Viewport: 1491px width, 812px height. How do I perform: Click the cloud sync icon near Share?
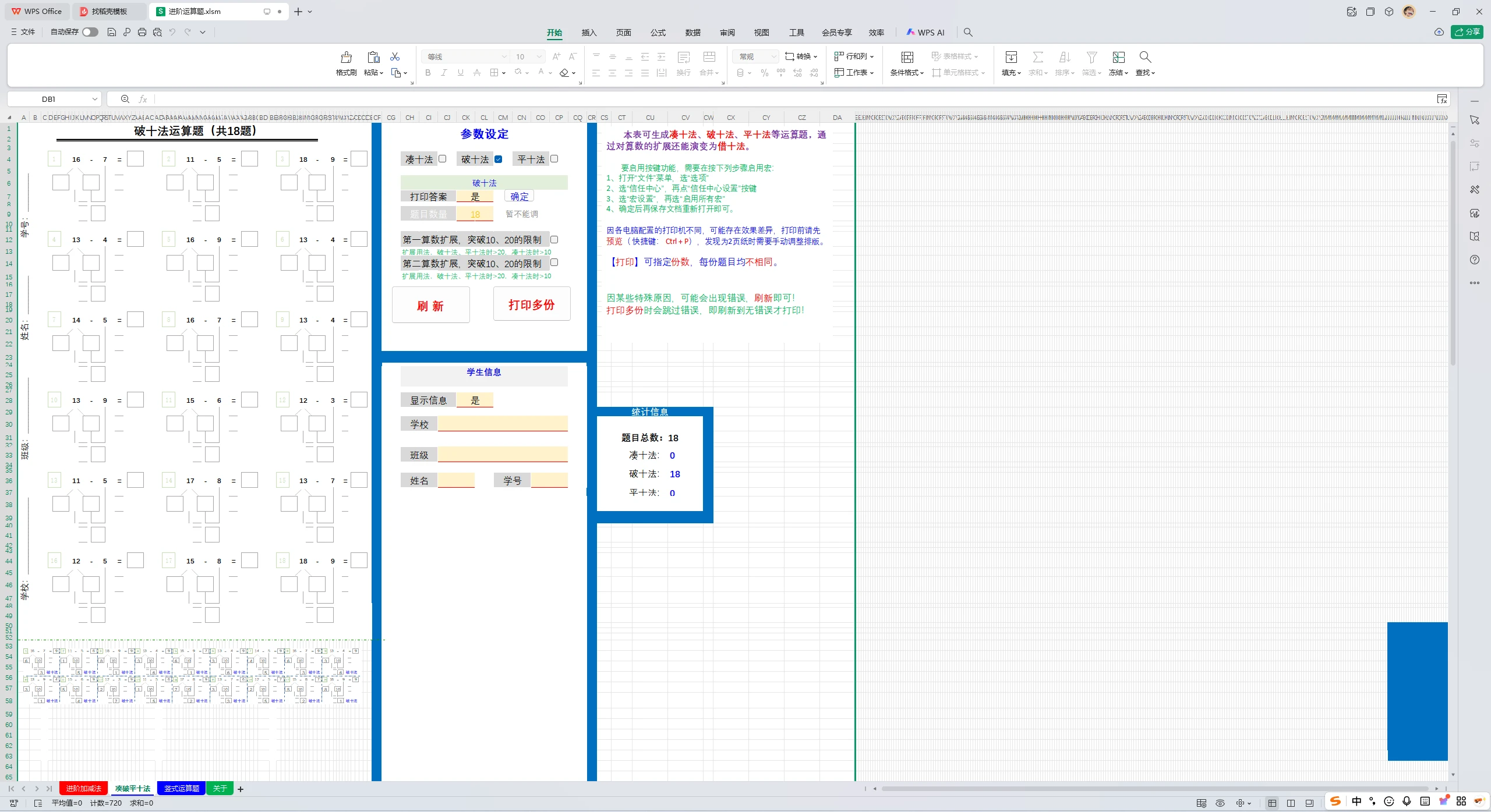coord(1439,32)
